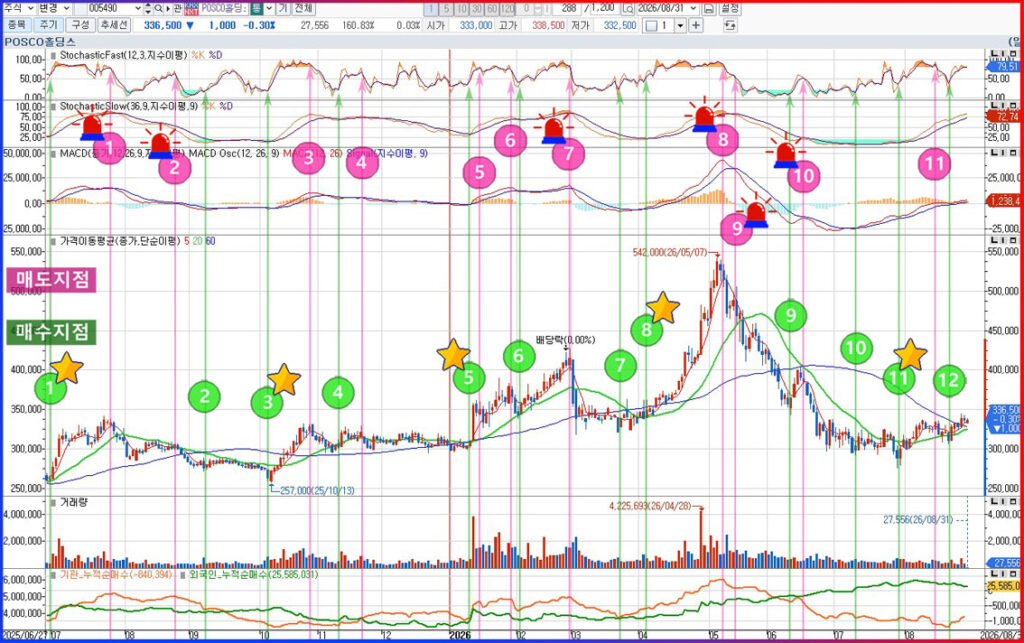Toggle the 10 period button
The image size is (1024, 643).
pos(462,8)
